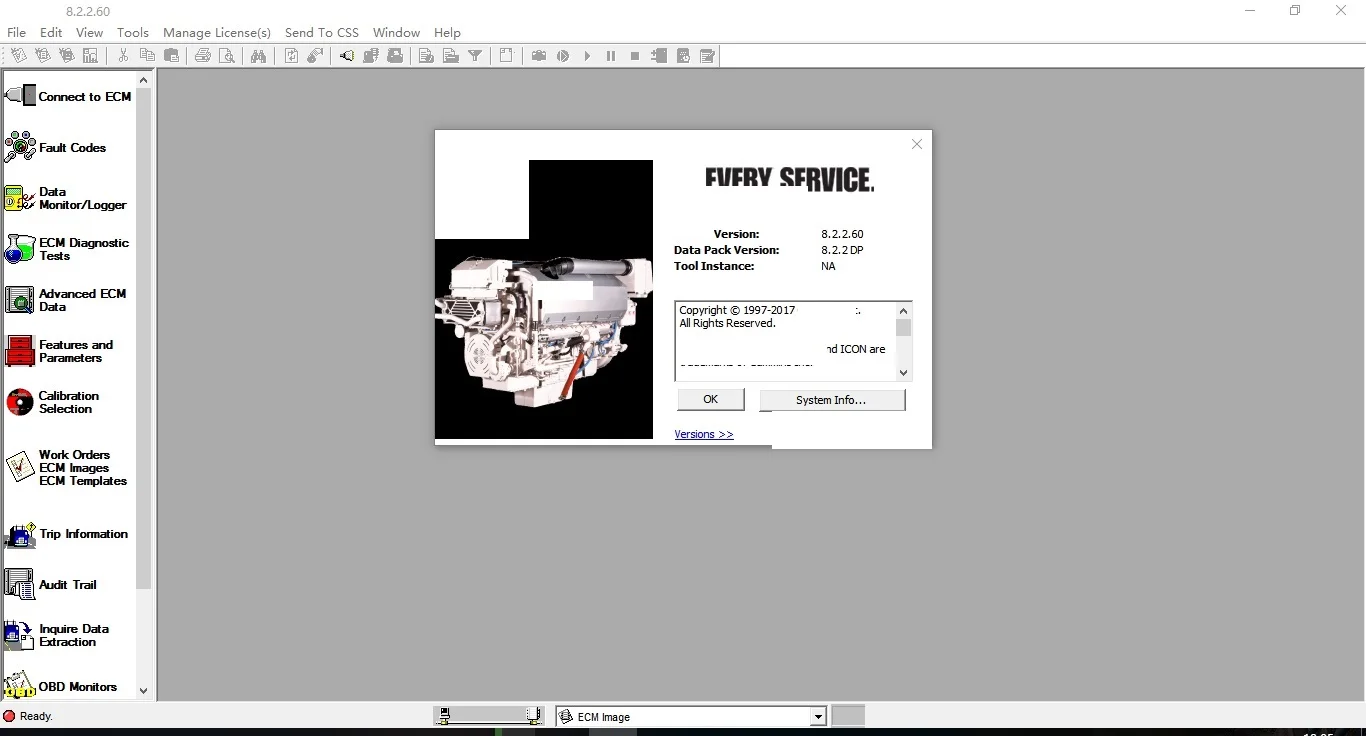Viewport: 1366px width, 736px height.
Task: Open the Window menu
Action: click(x=396, y=32)
